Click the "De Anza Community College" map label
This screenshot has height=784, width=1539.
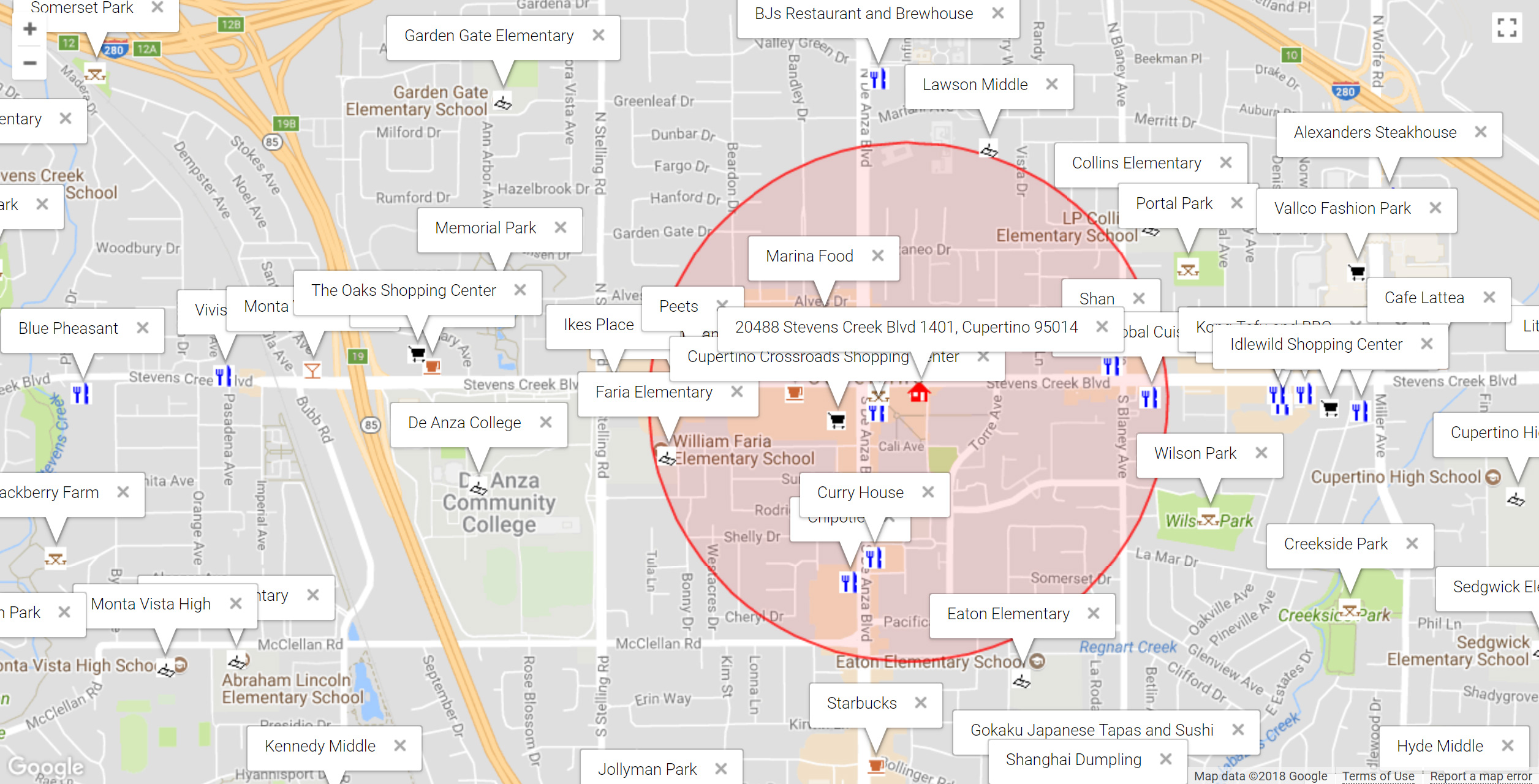click(499, 502)
